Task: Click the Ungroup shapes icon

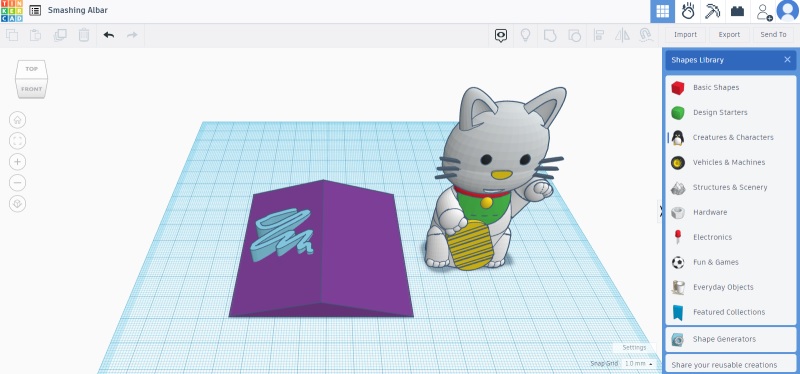Action: [x=574, y=35]
